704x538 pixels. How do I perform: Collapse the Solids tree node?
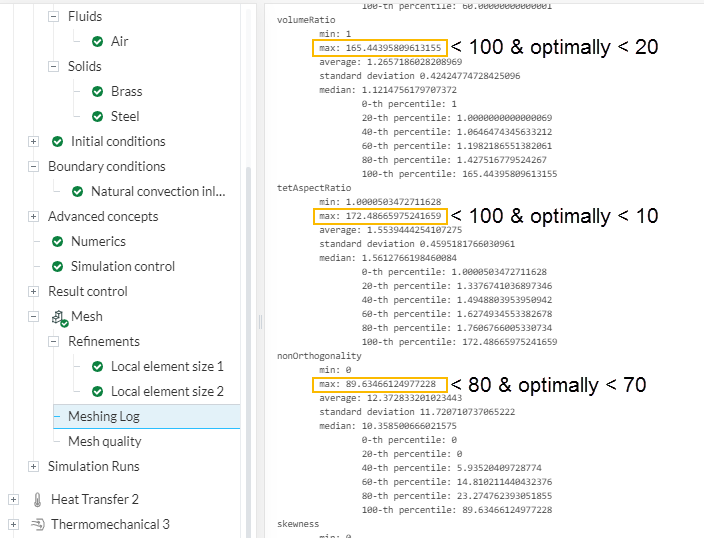53,67
